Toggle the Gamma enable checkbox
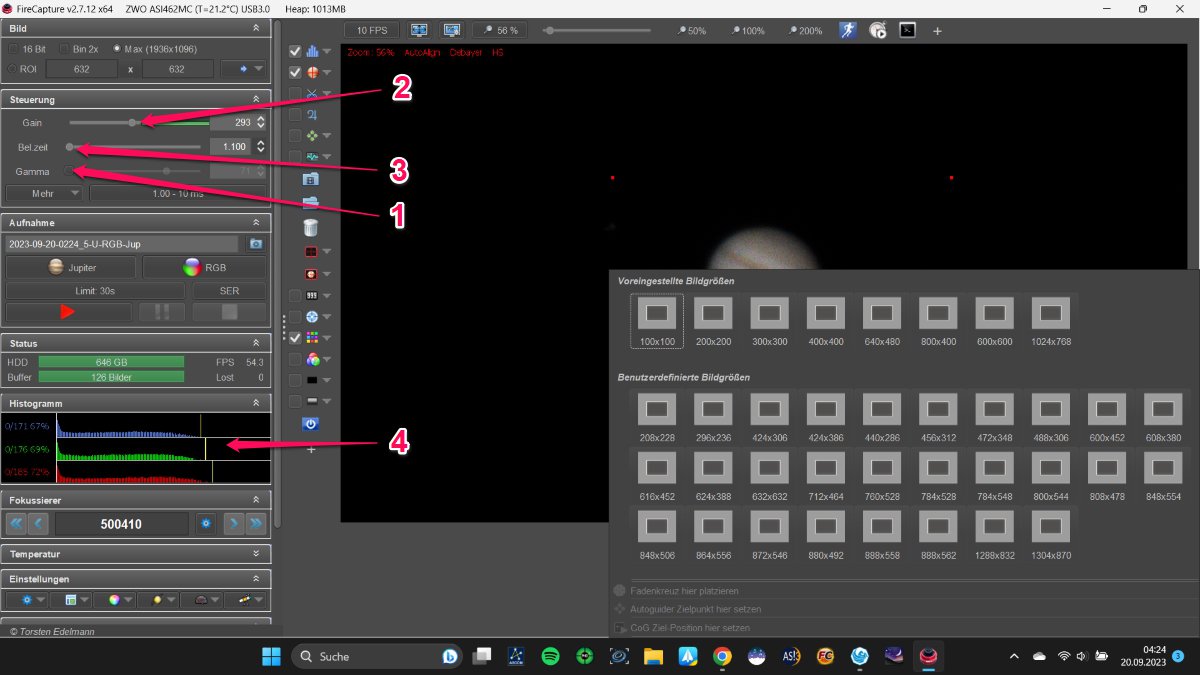 (70, 171)
